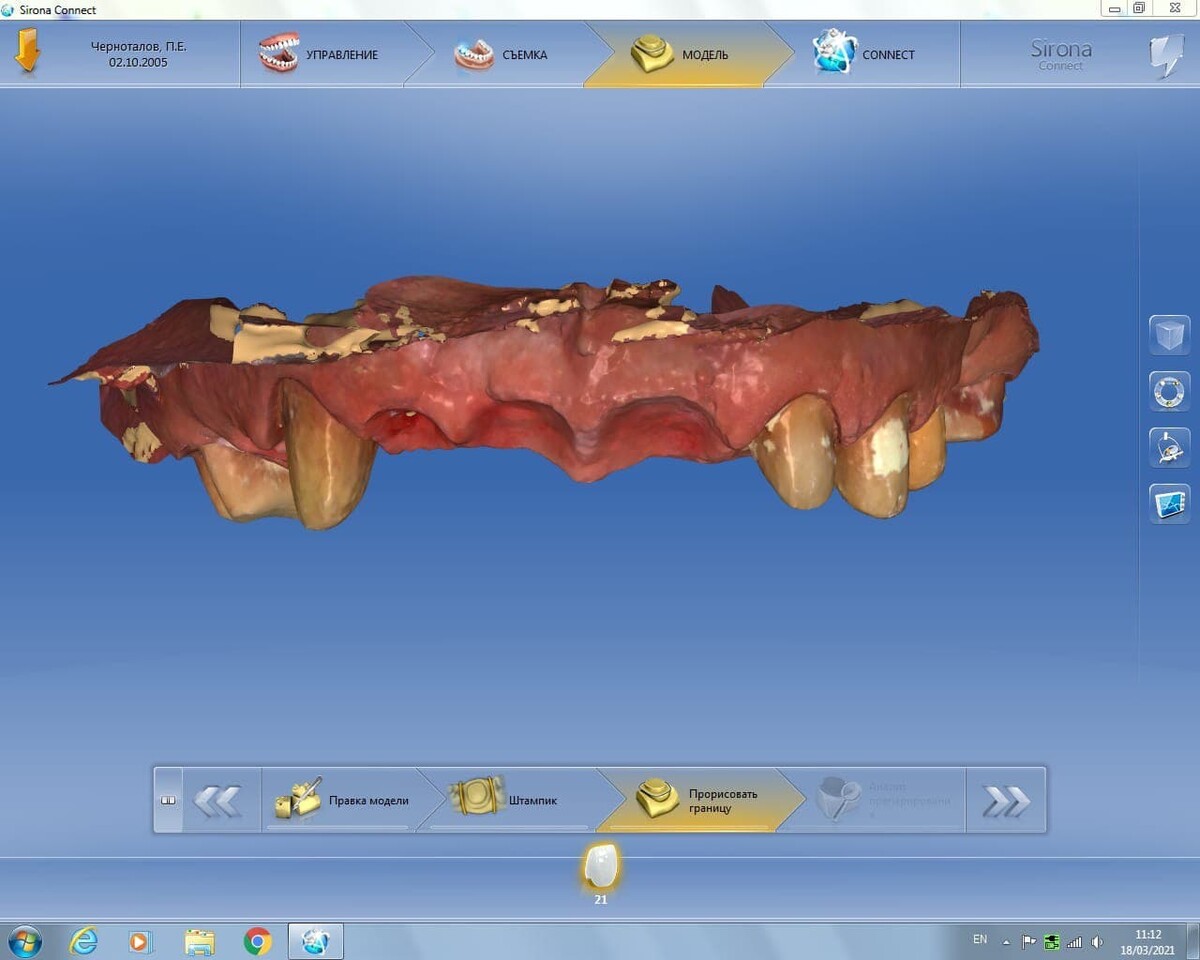Launch Google Chrome from the taskbar
The height and width of the screenshot is (960, 1200).
click(x=257, y=941)
